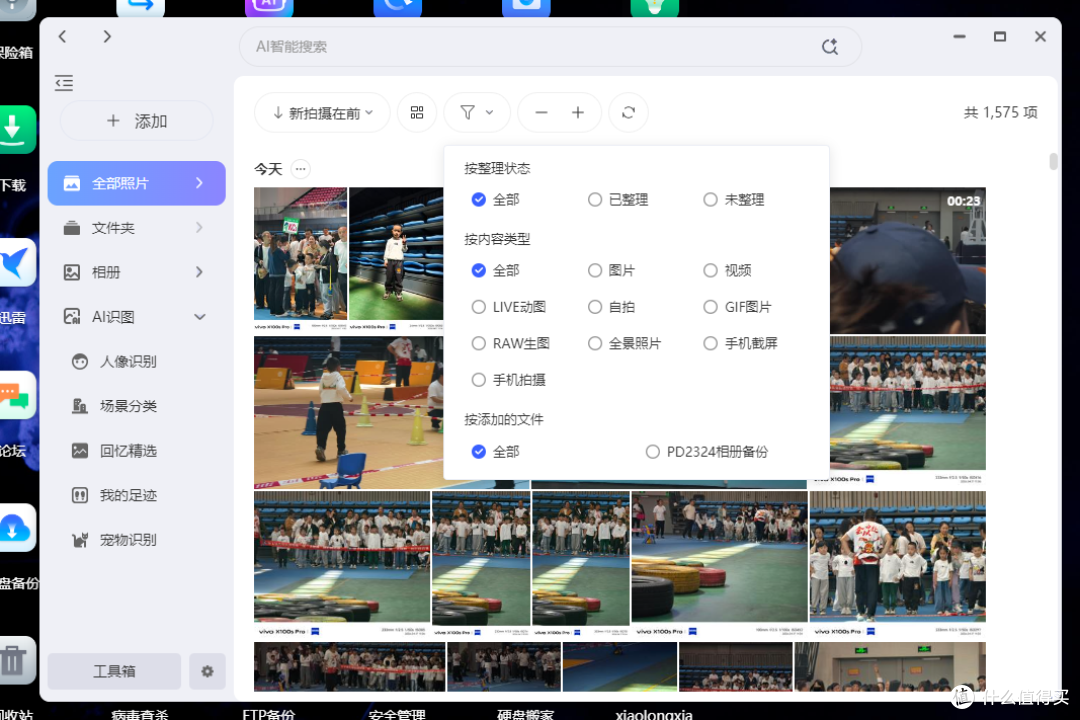Image resolution: width=1080 pixels, height=720 pixels.
Task: Focus the AI智能搜索 search field
Action: point(550,47)
